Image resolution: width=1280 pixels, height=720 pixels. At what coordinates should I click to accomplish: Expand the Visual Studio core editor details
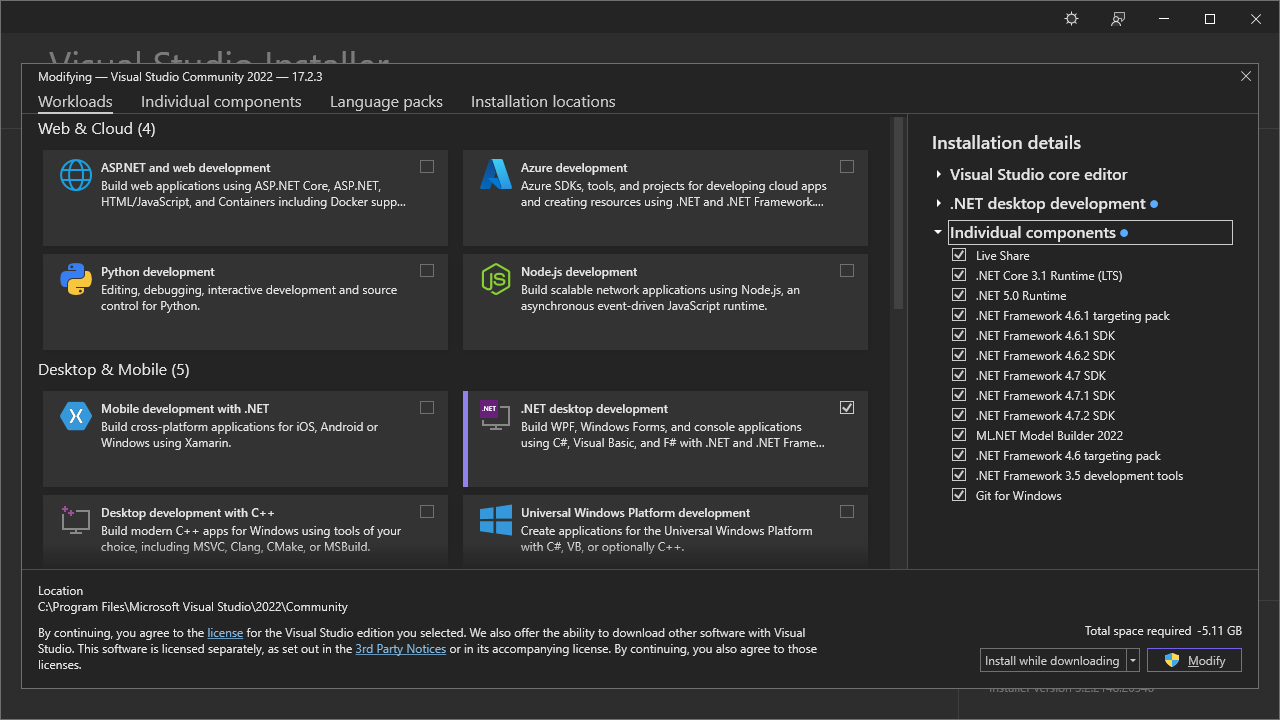pos(938,174)
